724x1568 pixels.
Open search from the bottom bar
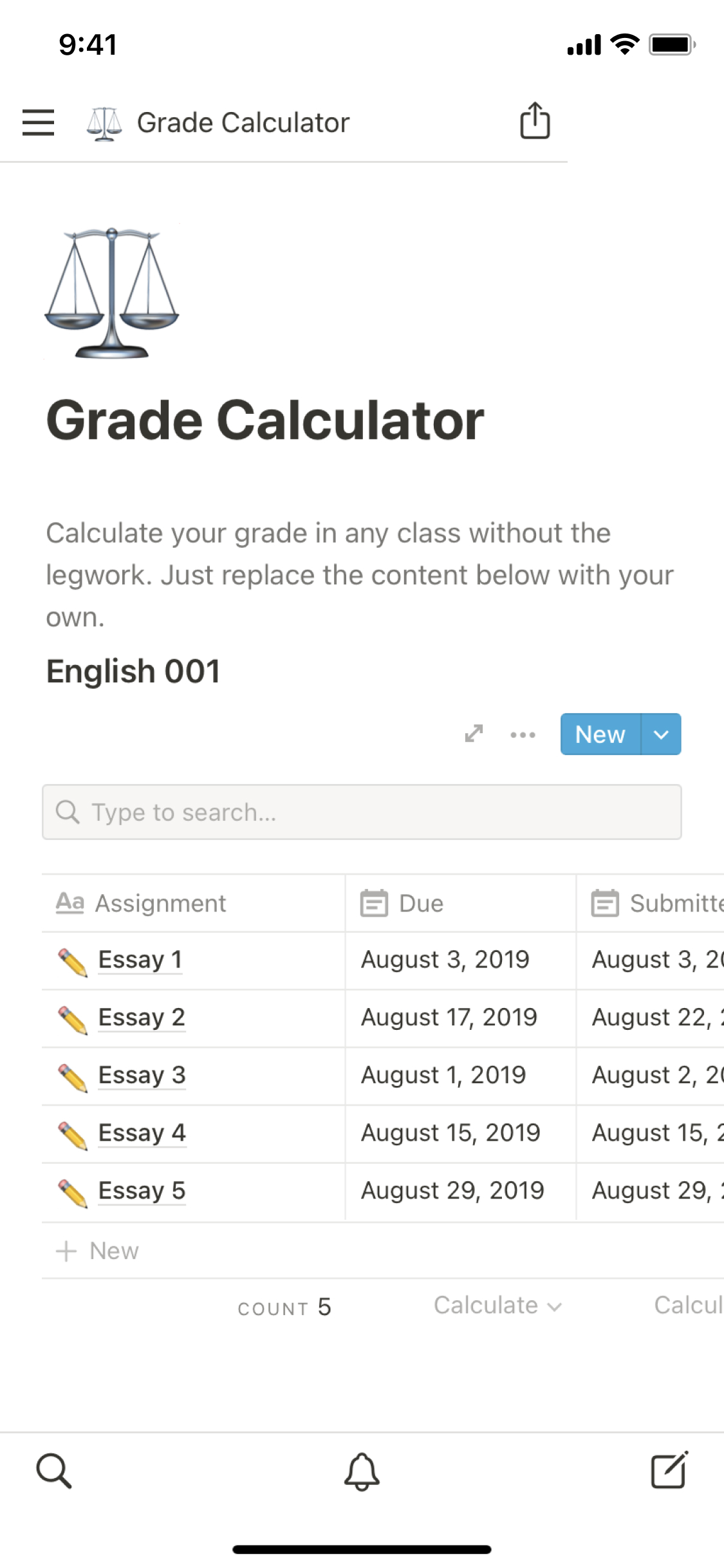(x=54, y=1471)
